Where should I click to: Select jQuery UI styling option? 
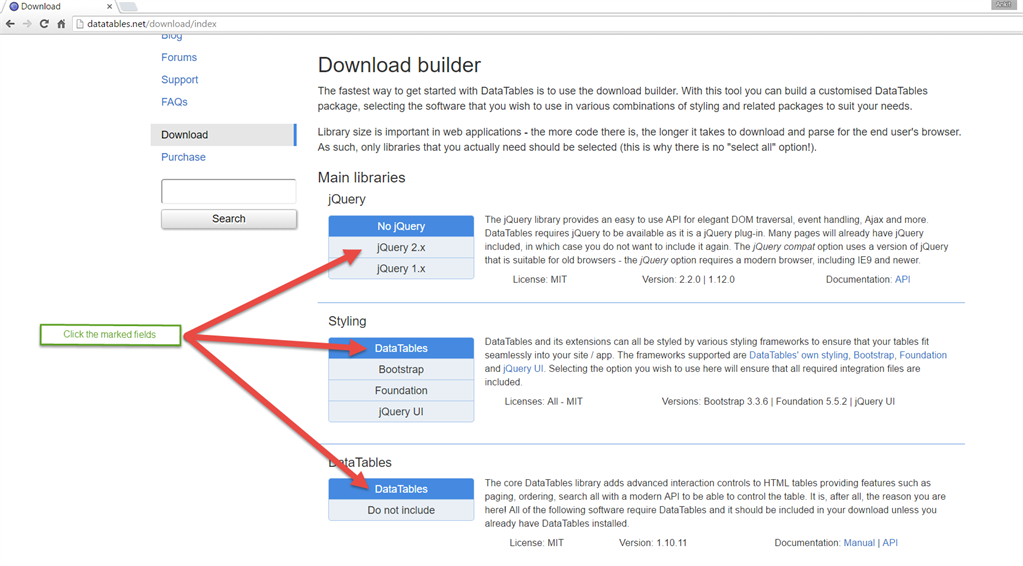pos(401,411)
